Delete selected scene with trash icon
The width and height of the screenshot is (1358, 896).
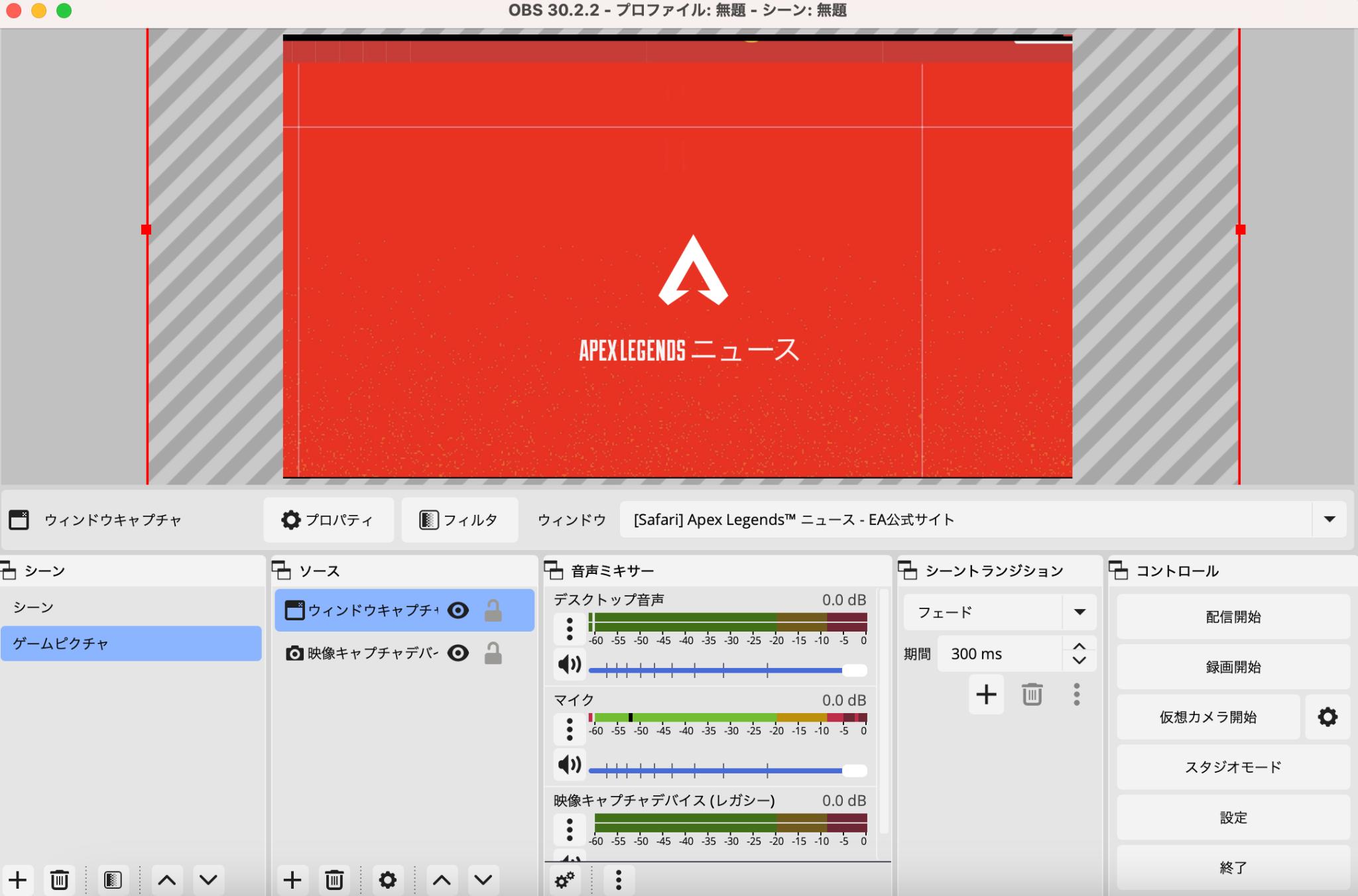tap(59, 880)
